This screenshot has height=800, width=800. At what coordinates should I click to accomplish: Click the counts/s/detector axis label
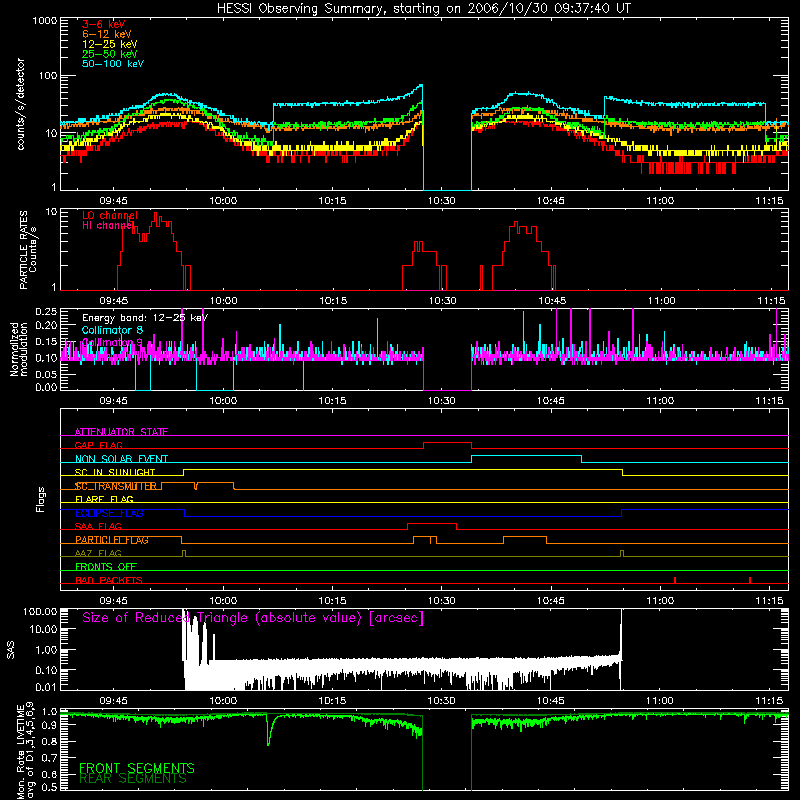click(21, 104)
